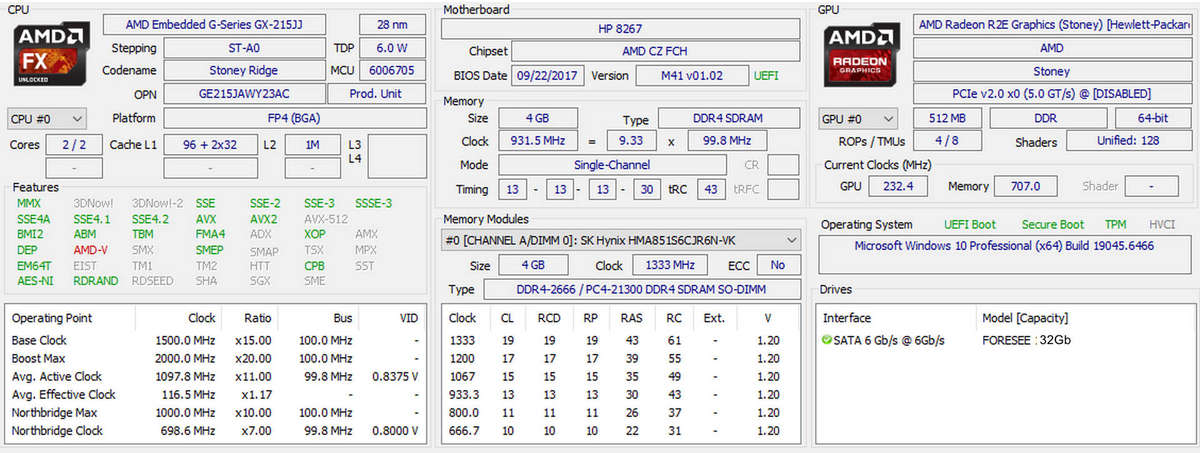Expand the memory module selection dropdown
The image size is (1200, 453).
[x=621, y=240]
